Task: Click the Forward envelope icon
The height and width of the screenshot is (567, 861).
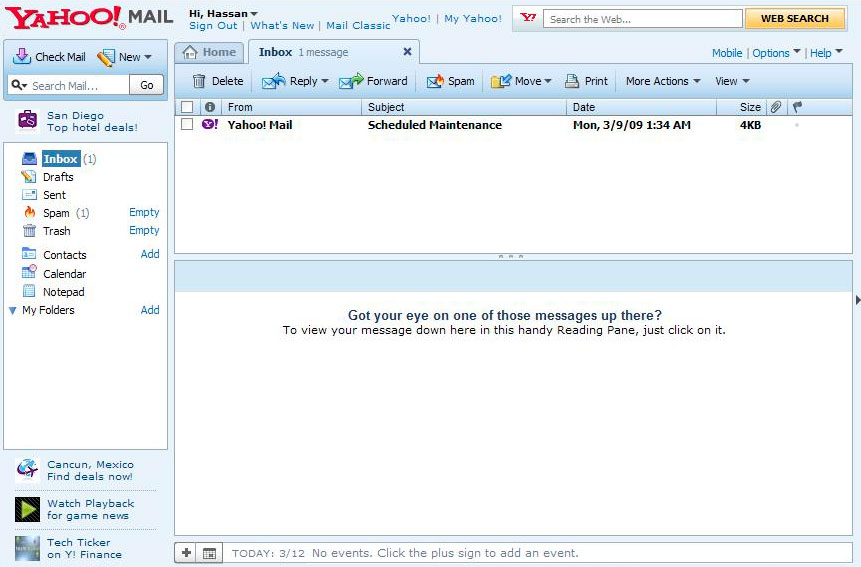Action: point(351,81)
